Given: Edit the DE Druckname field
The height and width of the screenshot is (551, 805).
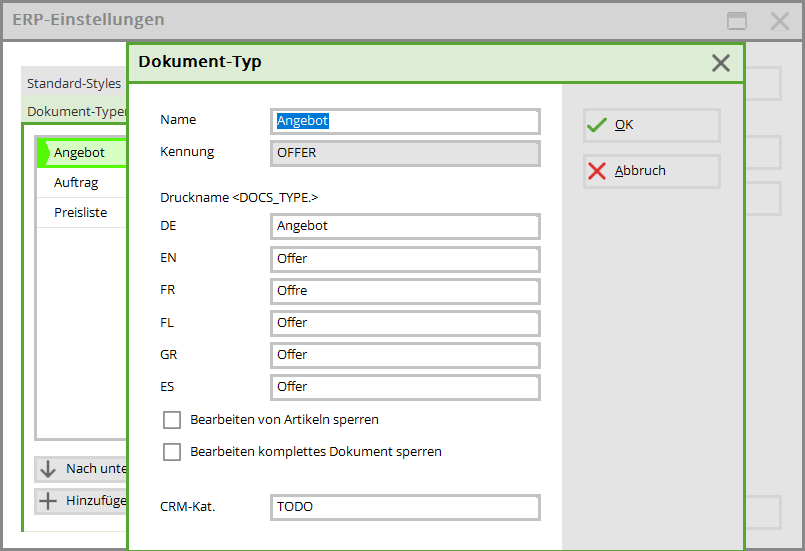Looking at the screenshot, I should (x=405, y=226).
